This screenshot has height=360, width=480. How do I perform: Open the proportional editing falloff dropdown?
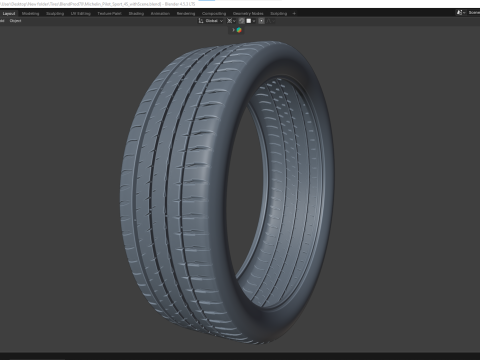pos(271,21)
